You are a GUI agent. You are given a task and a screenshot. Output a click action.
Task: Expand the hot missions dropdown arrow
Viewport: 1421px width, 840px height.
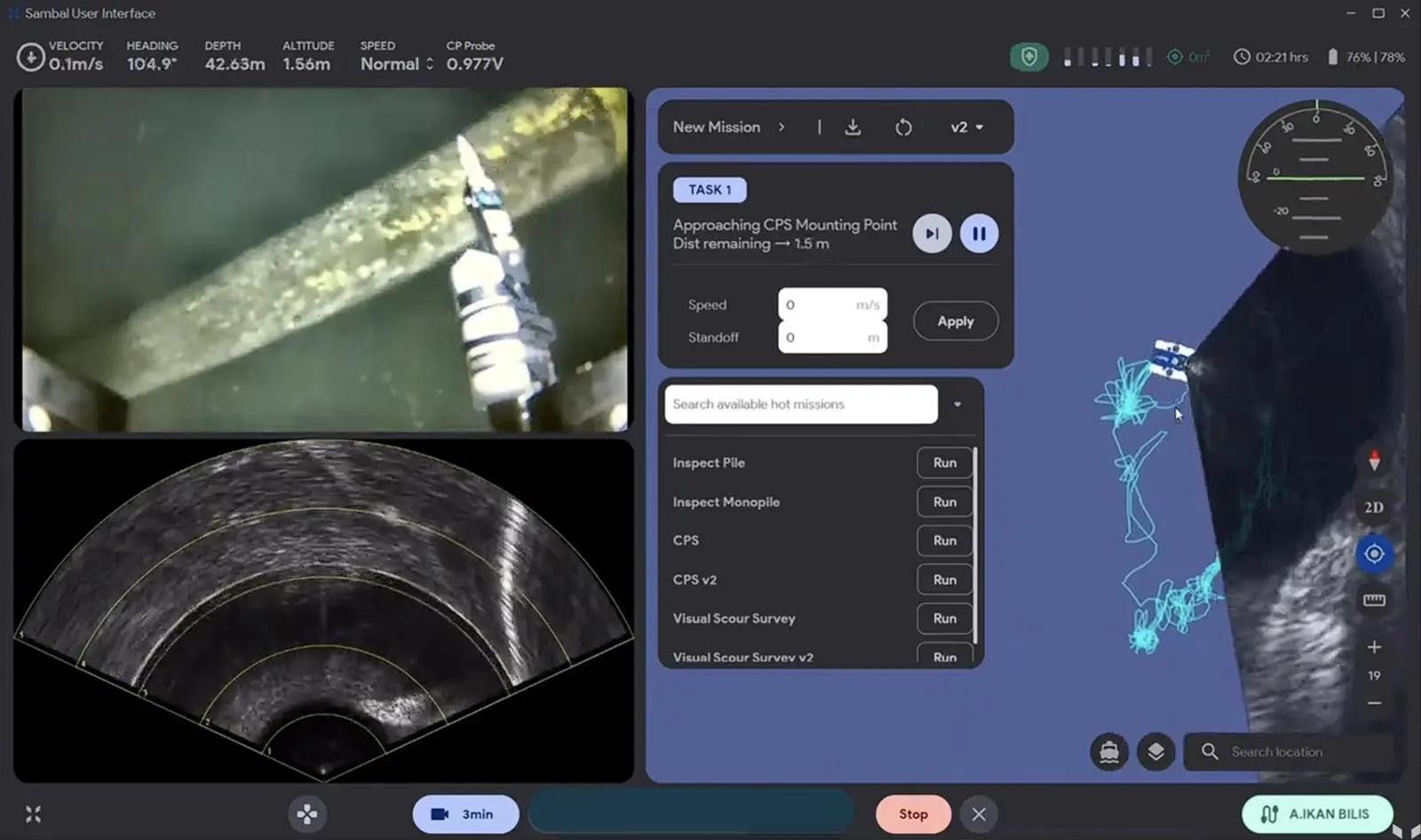pos(957,404)
